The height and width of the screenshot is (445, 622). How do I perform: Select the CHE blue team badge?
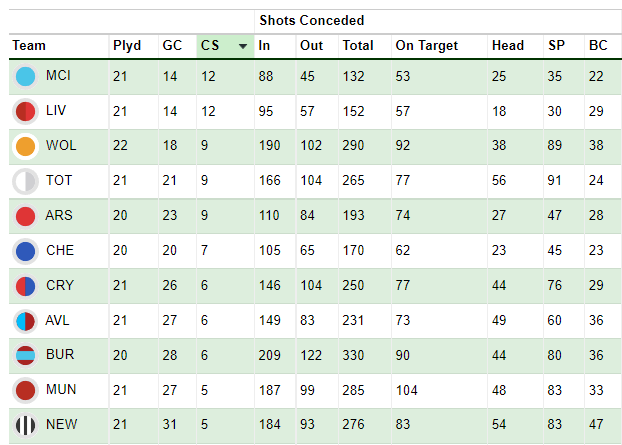(x=25, y=251)
